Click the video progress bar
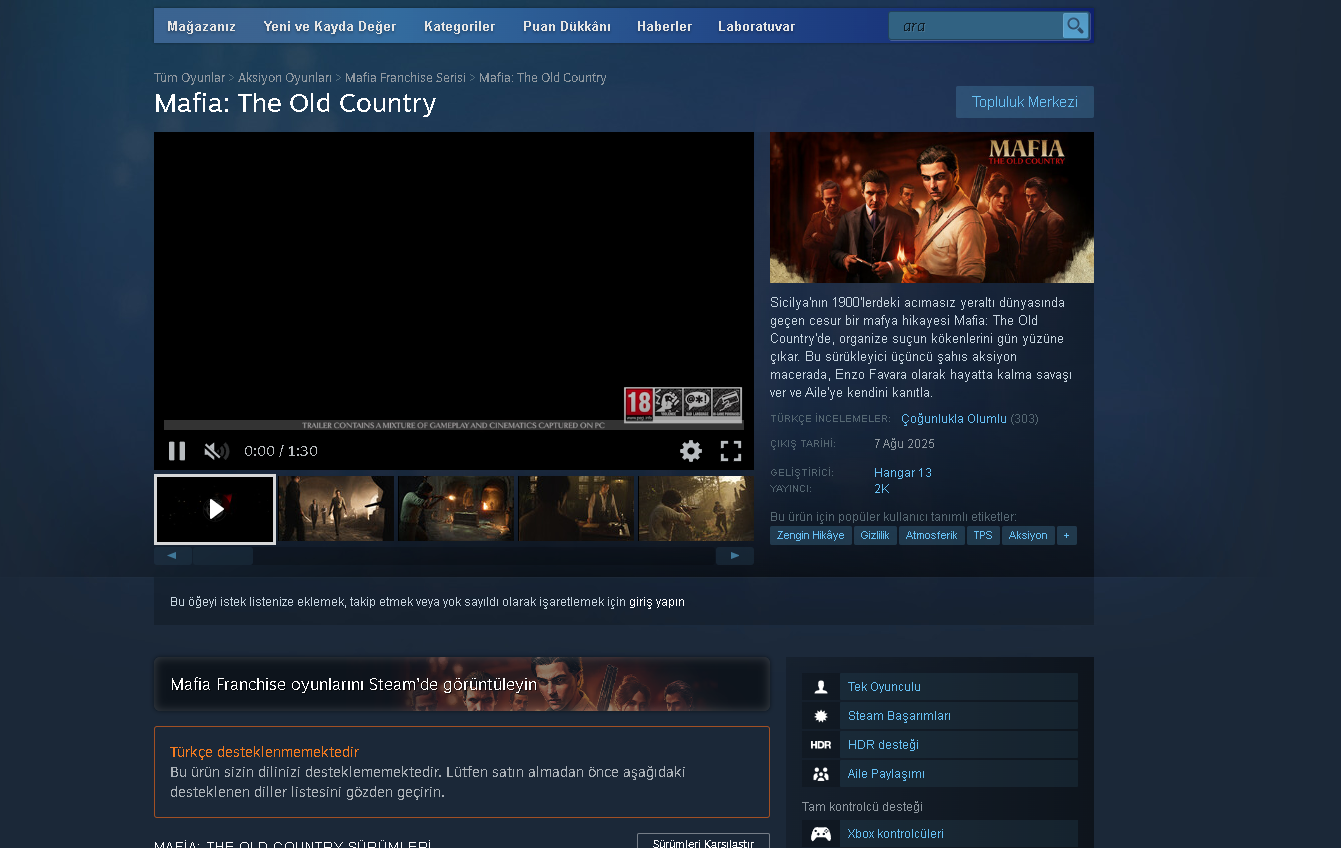The width and height of the screenshot is (1341, 848). coord(454,426)
